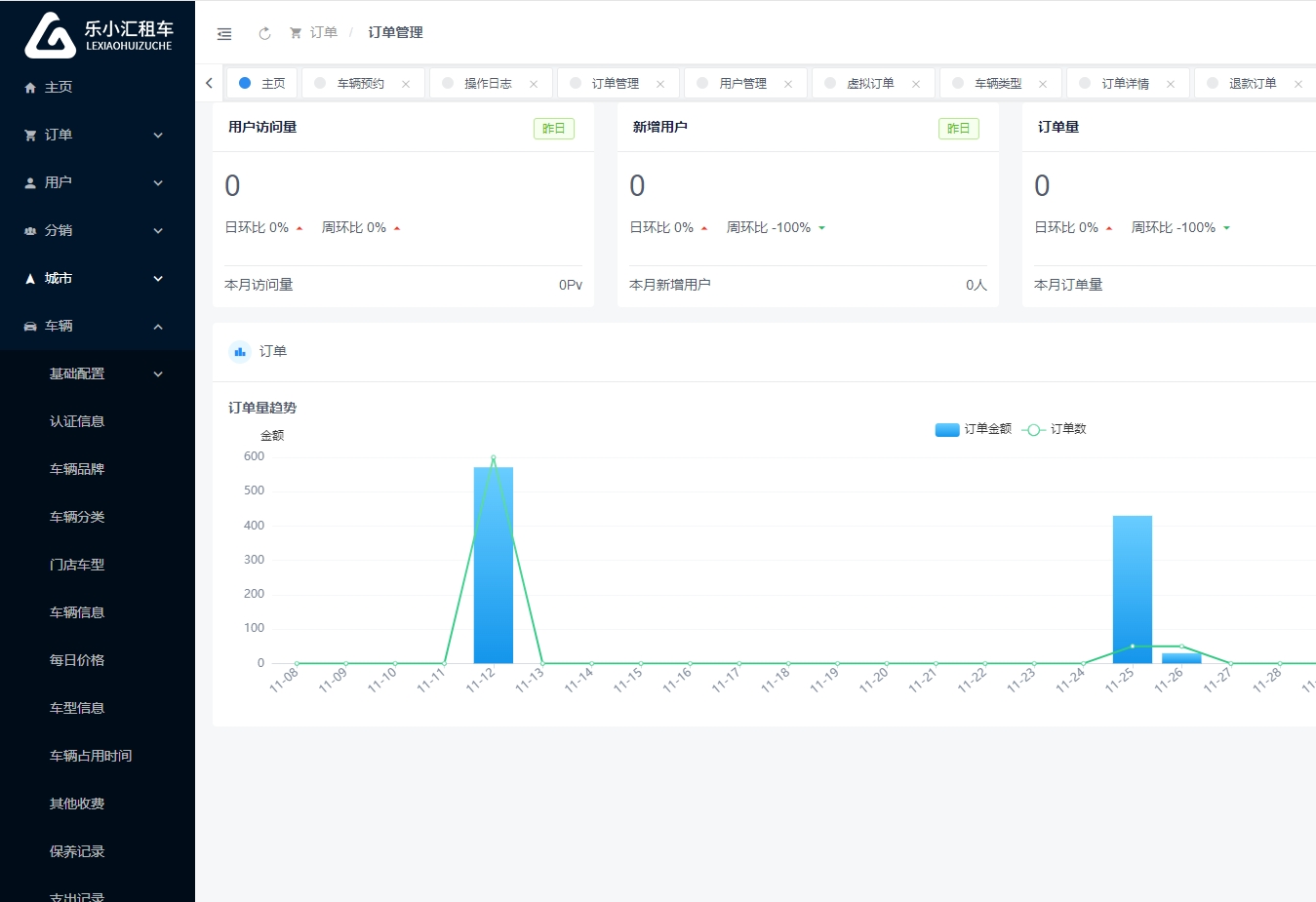
Task: Click the 订单管理 breadcrumb
Action: (395, 33)
